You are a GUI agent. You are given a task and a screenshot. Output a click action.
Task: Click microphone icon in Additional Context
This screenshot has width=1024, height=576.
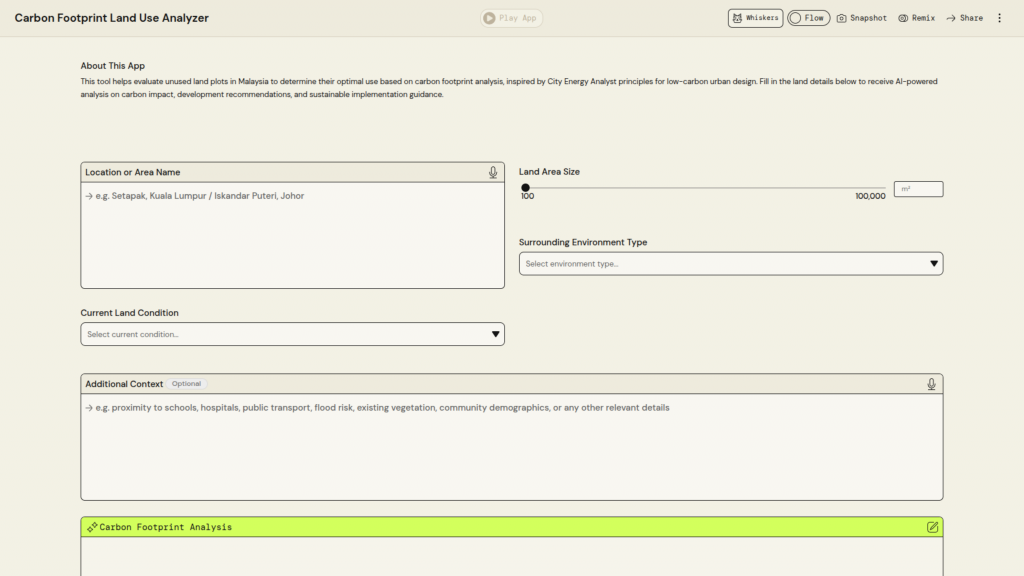[931, 384]
